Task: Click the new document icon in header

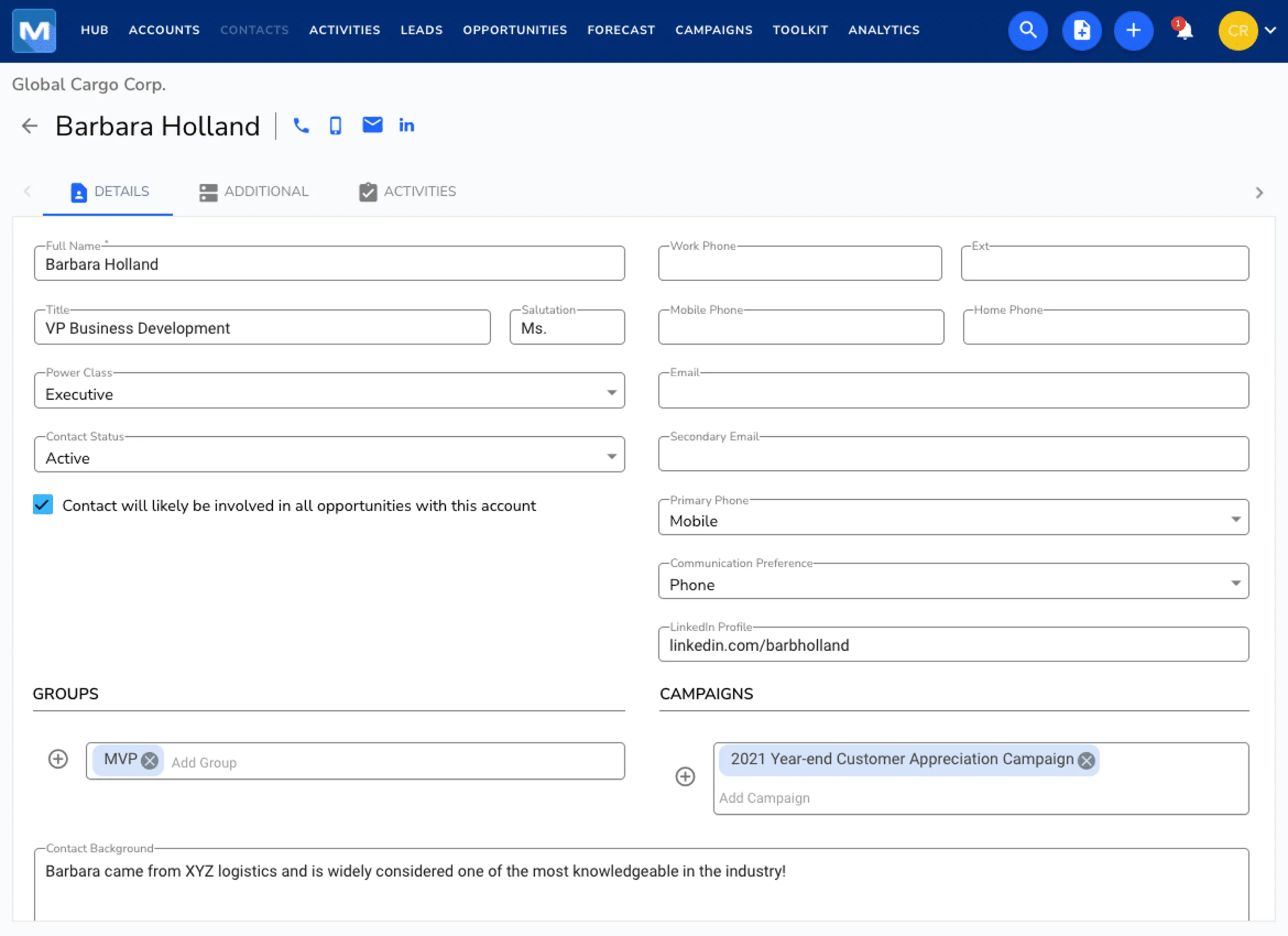Action: pos(1081,30)
